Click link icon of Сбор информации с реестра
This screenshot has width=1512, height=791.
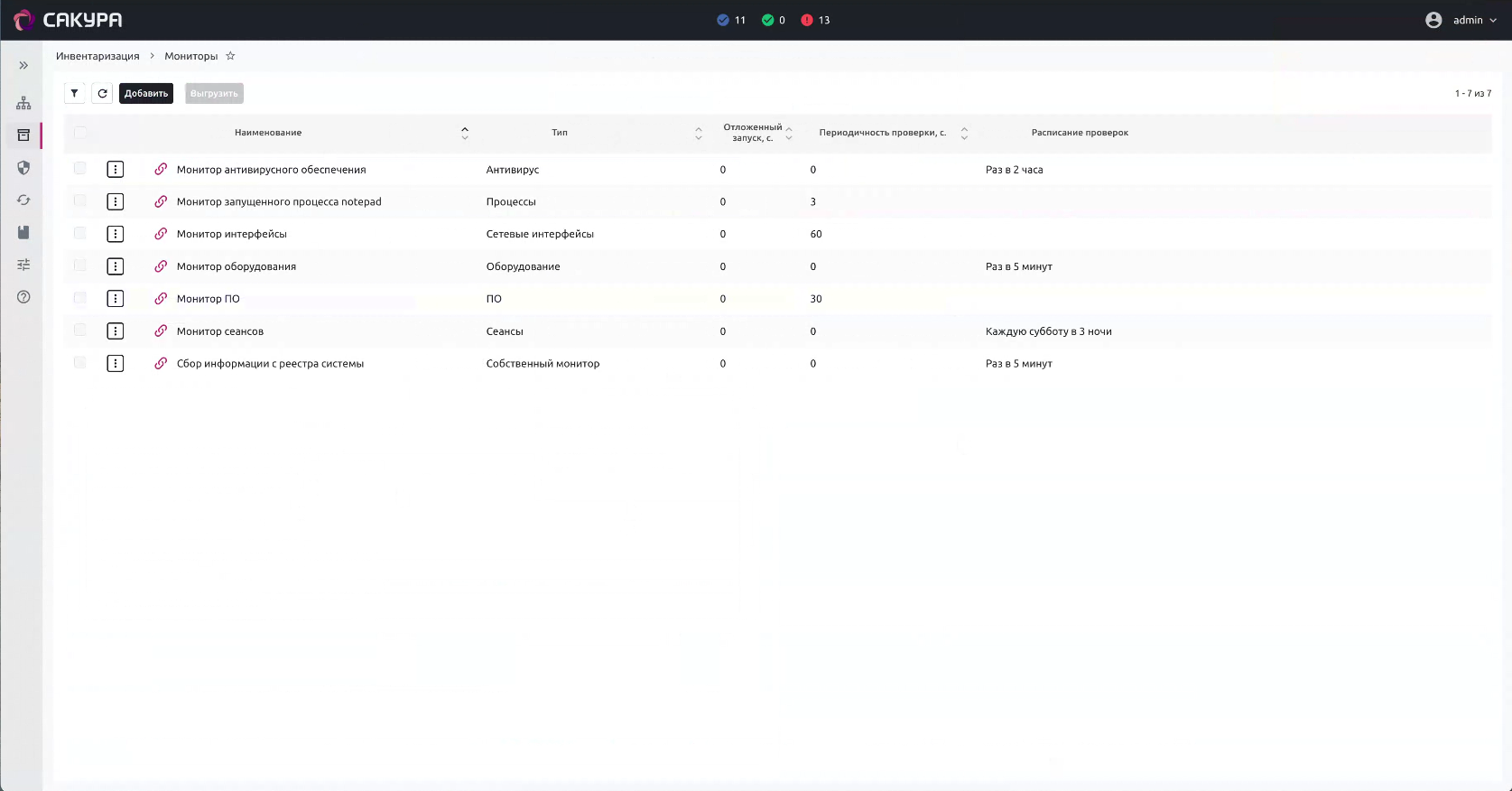pos(161,364)
